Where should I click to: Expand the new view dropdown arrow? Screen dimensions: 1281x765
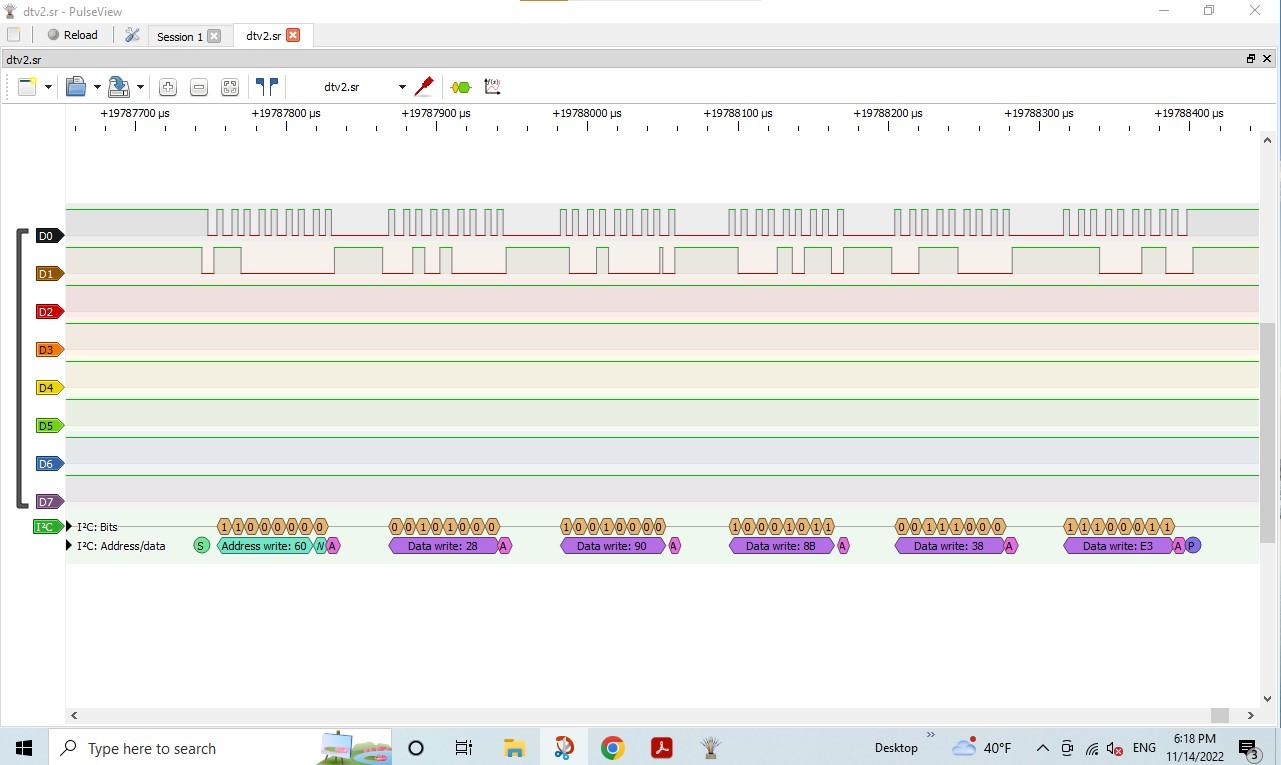pos(48,87)
